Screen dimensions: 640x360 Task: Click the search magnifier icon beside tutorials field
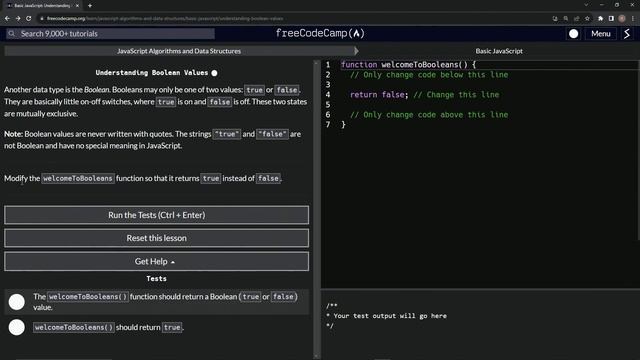11,33
